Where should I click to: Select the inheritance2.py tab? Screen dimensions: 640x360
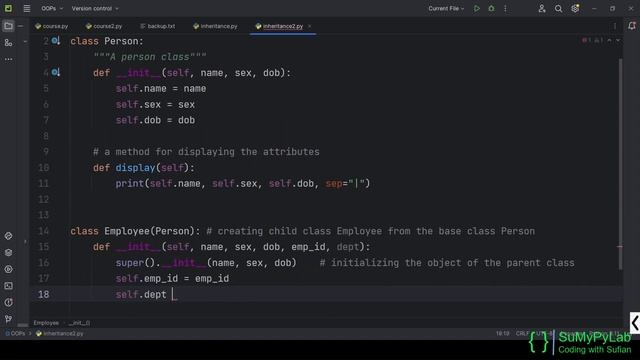pos(283,26)
